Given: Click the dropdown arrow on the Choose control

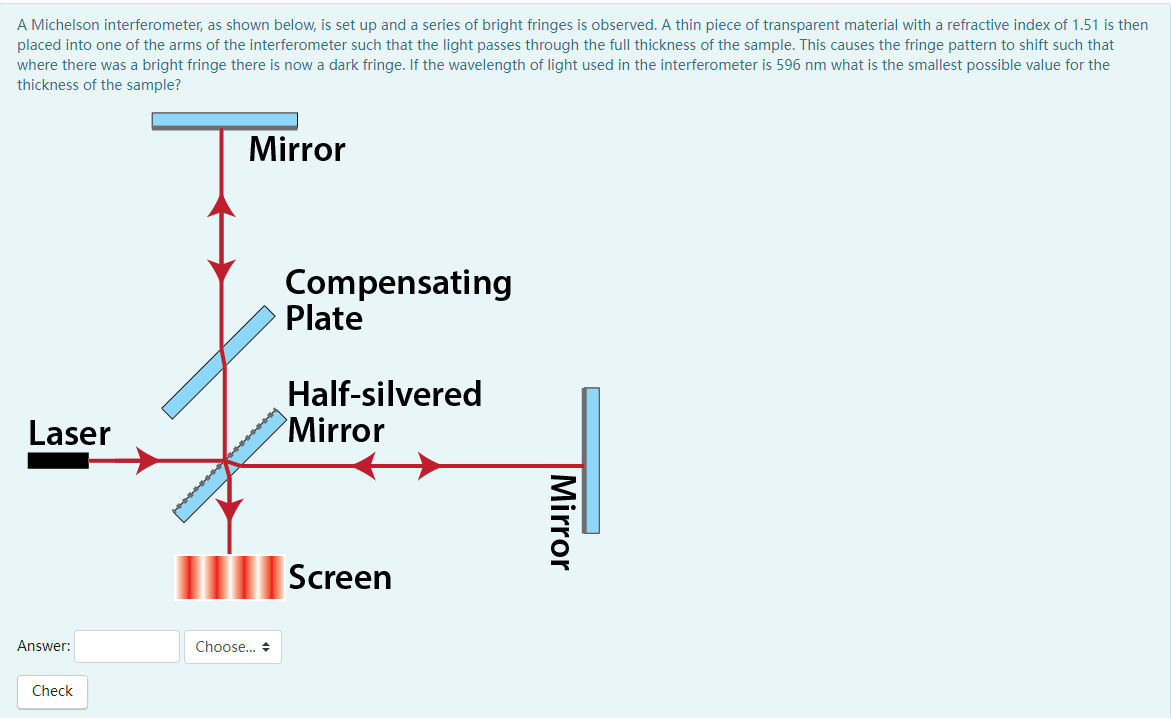Looking at the screenshot, I should tap(266, 646).
